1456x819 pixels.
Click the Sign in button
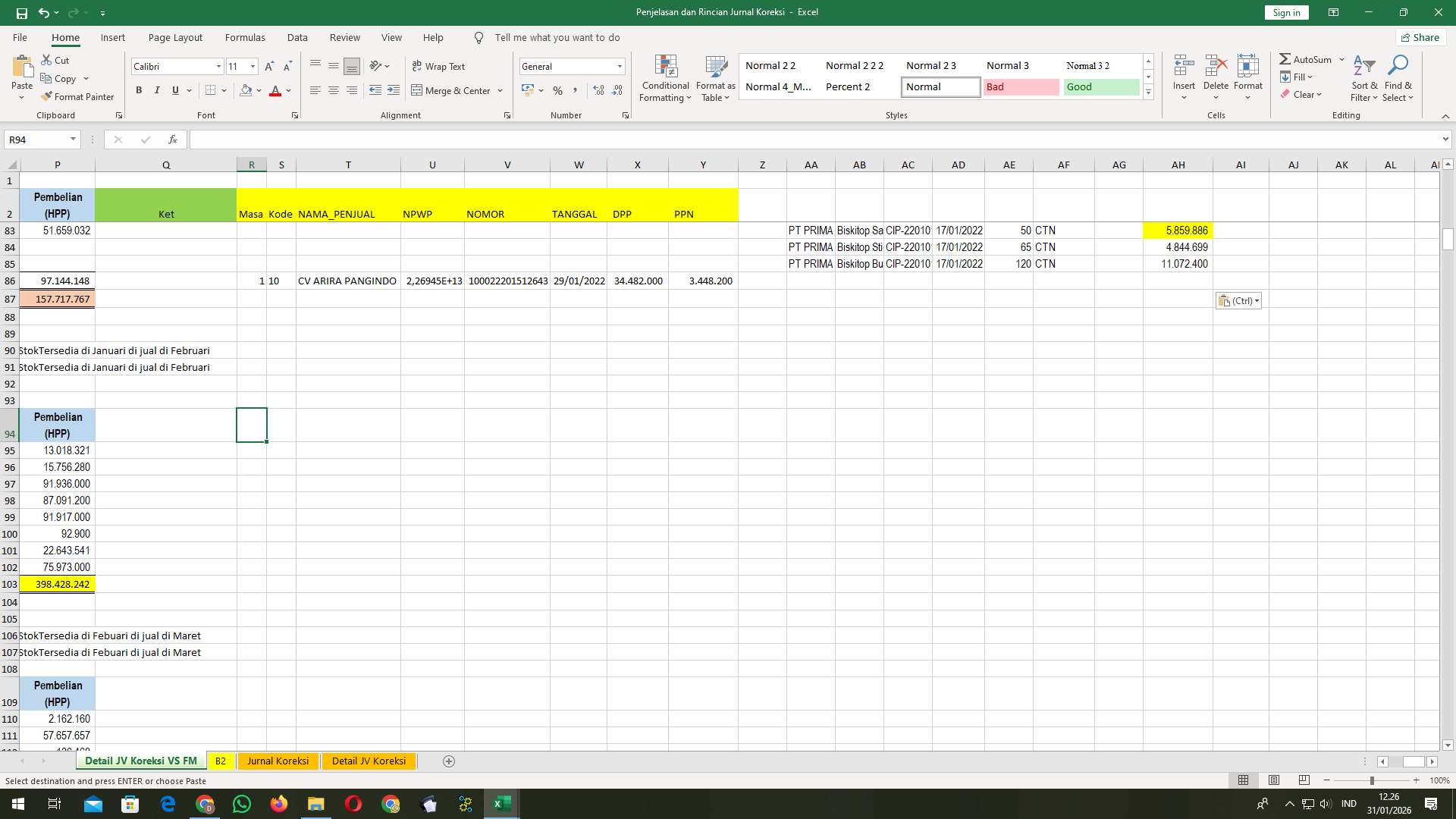click(1285, 12)
